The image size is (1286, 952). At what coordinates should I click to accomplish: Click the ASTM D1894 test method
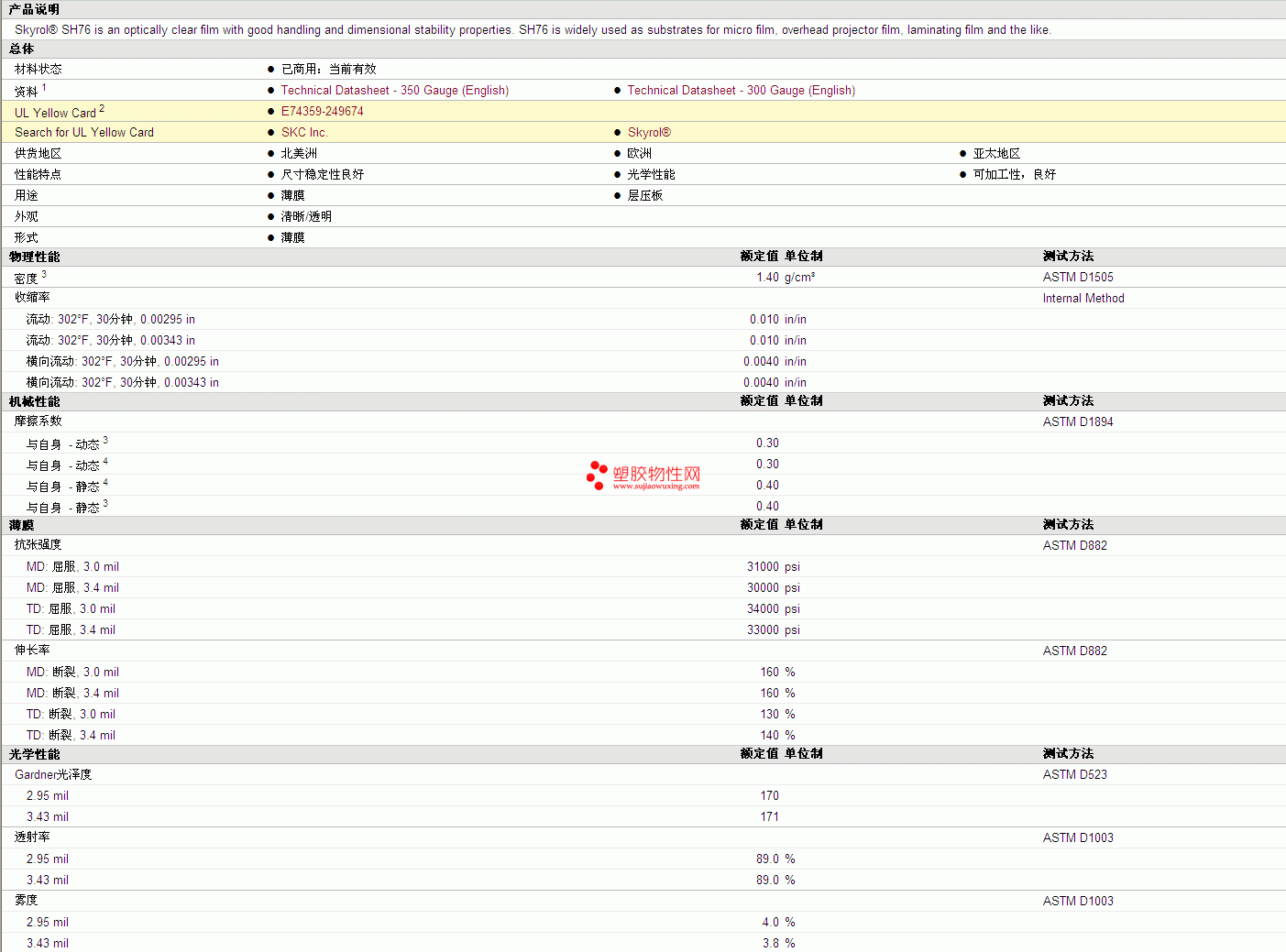[x=1078, y=421]
